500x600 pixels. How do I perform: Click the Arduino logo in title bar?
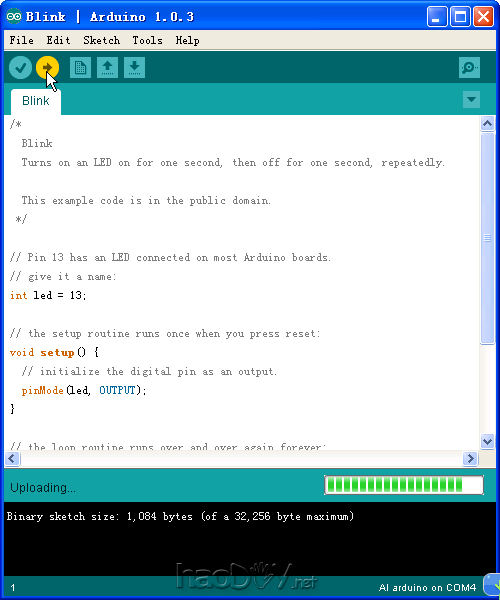coord(14,17)
